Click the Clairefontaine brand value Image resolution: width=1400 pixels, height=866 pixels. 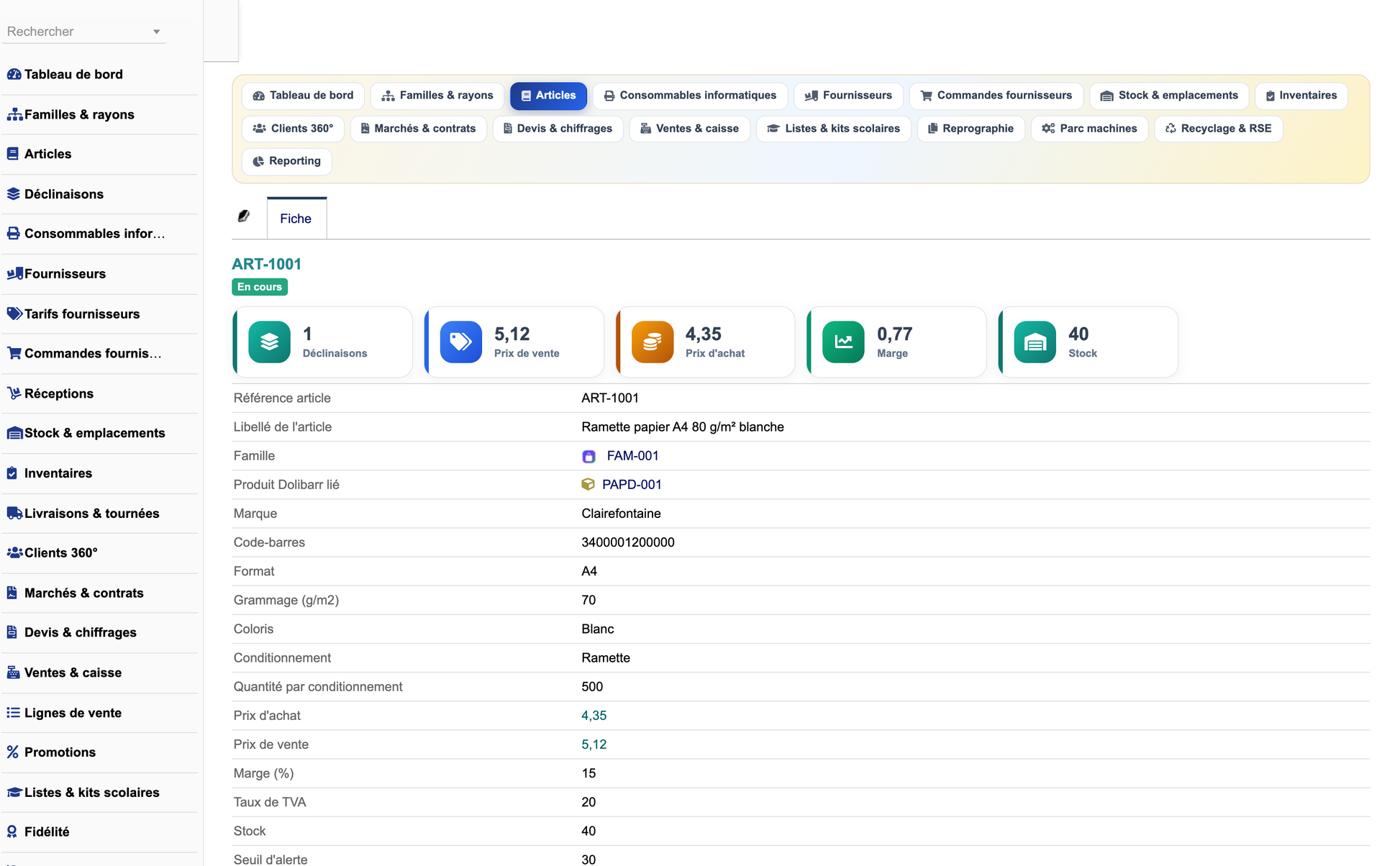coord(621,514)
